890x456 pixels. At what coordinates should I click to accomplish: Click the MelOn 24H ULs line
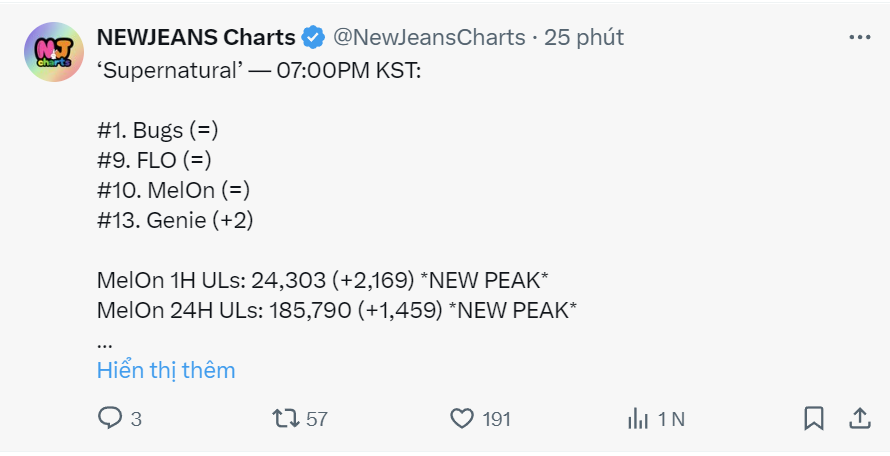pos(337,309)
